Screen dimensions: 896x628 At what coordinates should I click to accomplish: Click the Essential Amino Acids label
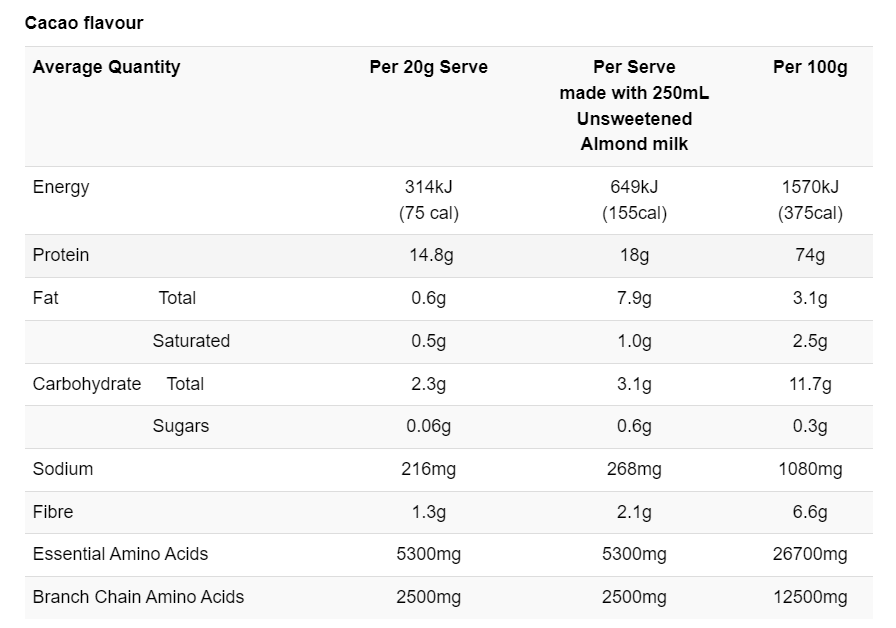tap(121, 554)
